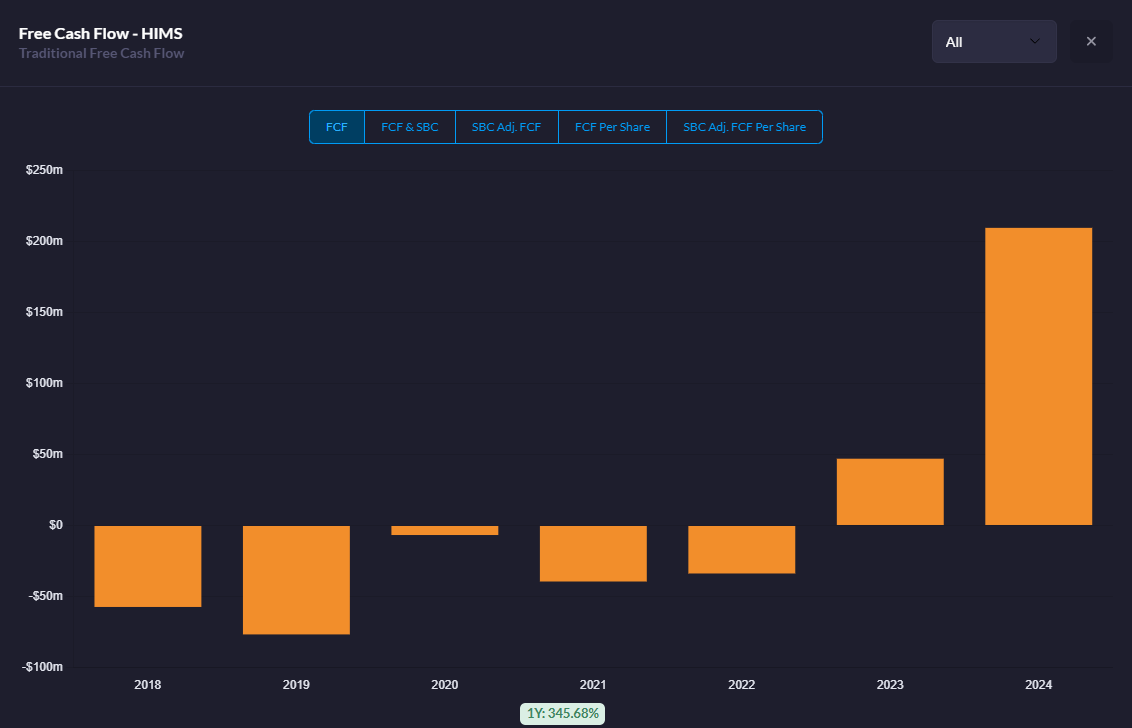Switch to FCF & SBC tab
The image size is (1132, 728).
click(410, 127)
